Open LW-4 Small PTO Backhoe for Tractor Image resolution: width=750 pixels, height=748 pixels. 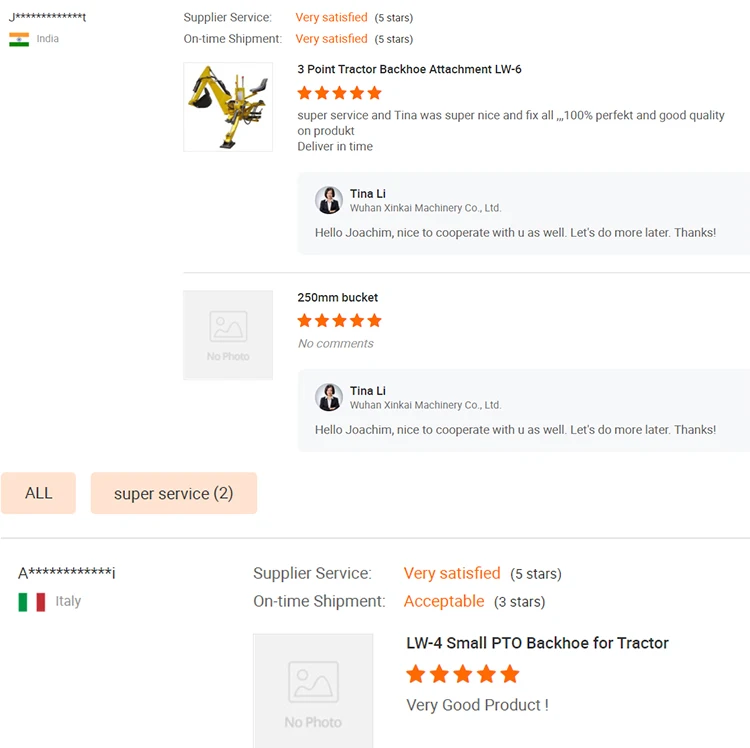(537, 643)
